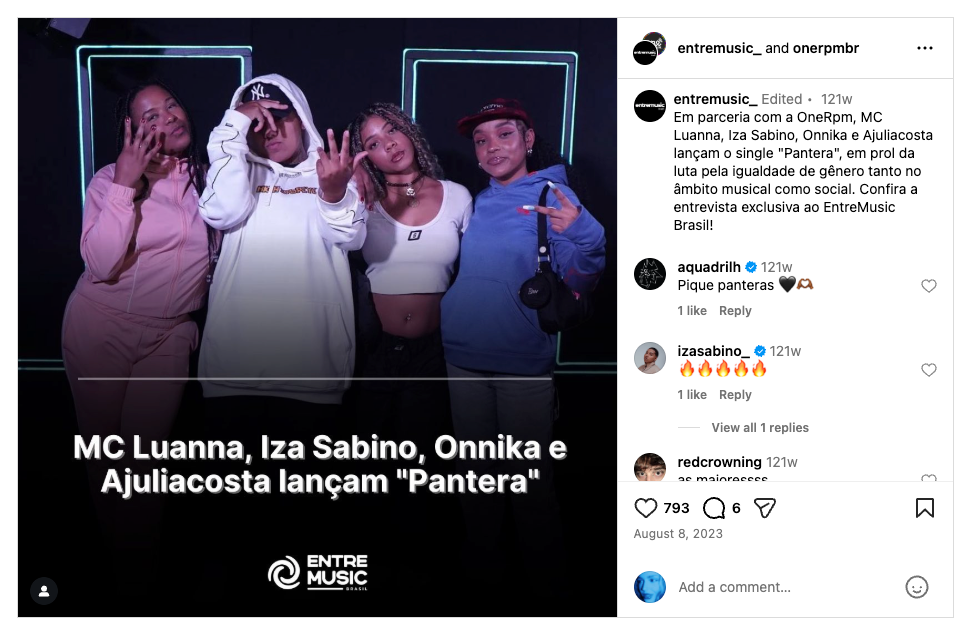
Task: Like the post with heart icon
Action: [646, 508]
